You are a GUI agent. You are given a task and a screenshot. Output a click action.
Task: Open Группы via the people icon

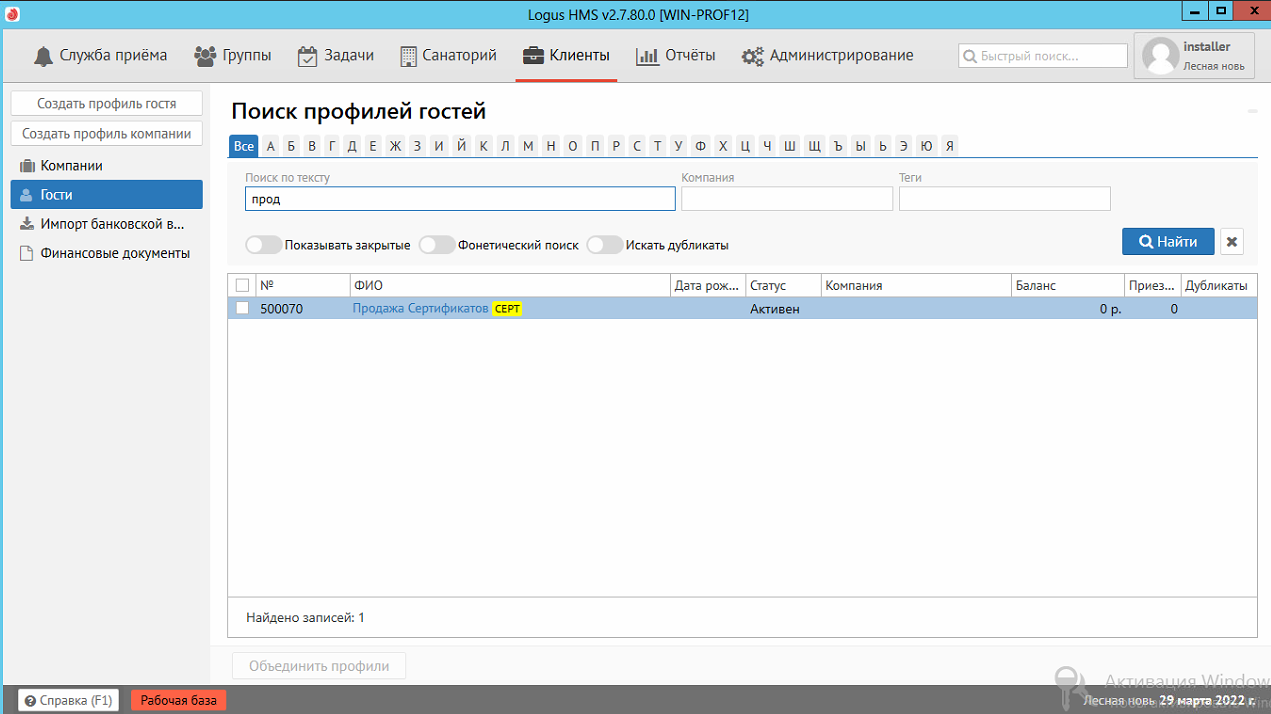point(205,56)
